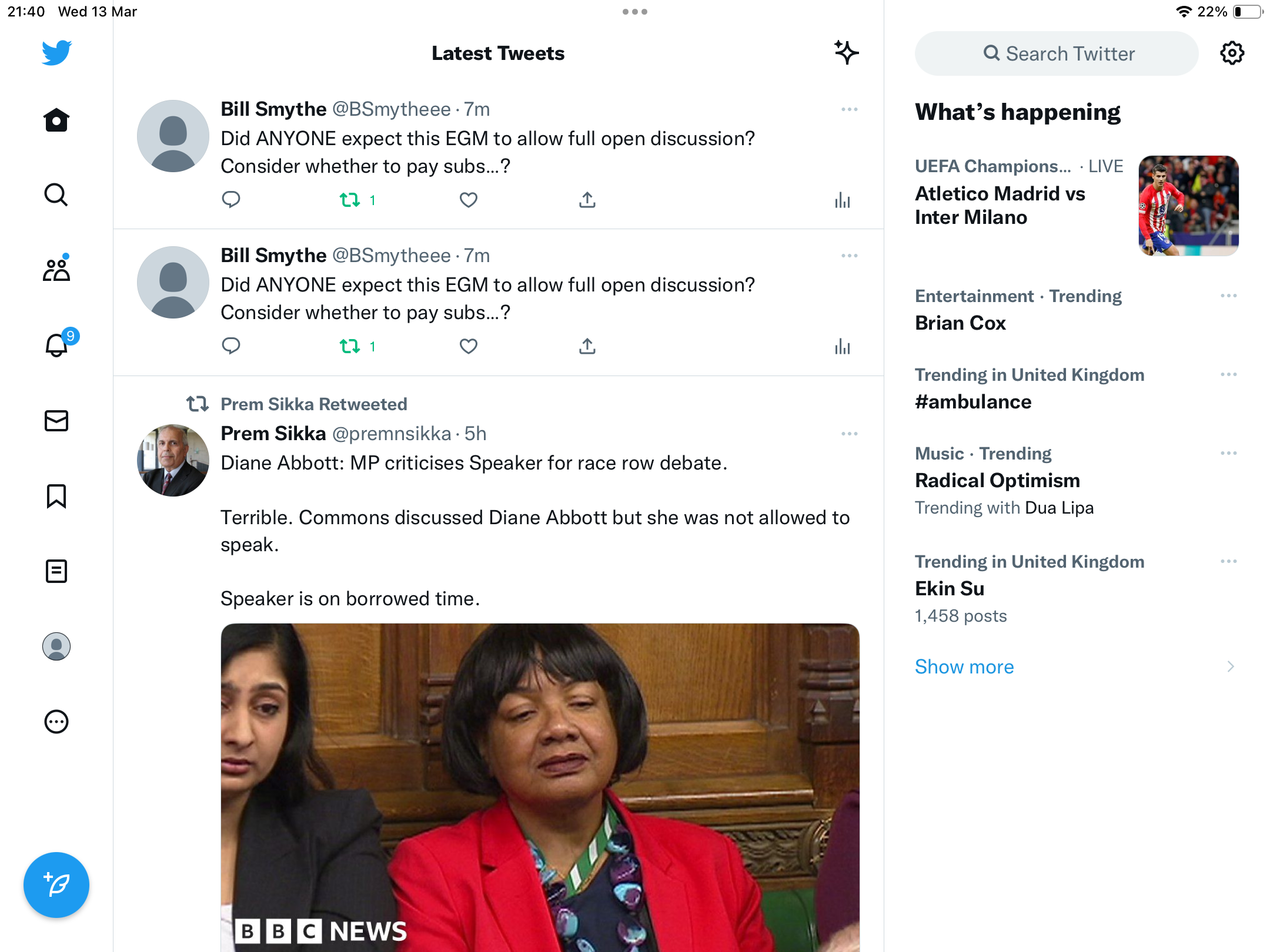The height and width of the screenshot is (952, 1270).
Task: Open the settings gear icon
Action: tap(1232, 53)
